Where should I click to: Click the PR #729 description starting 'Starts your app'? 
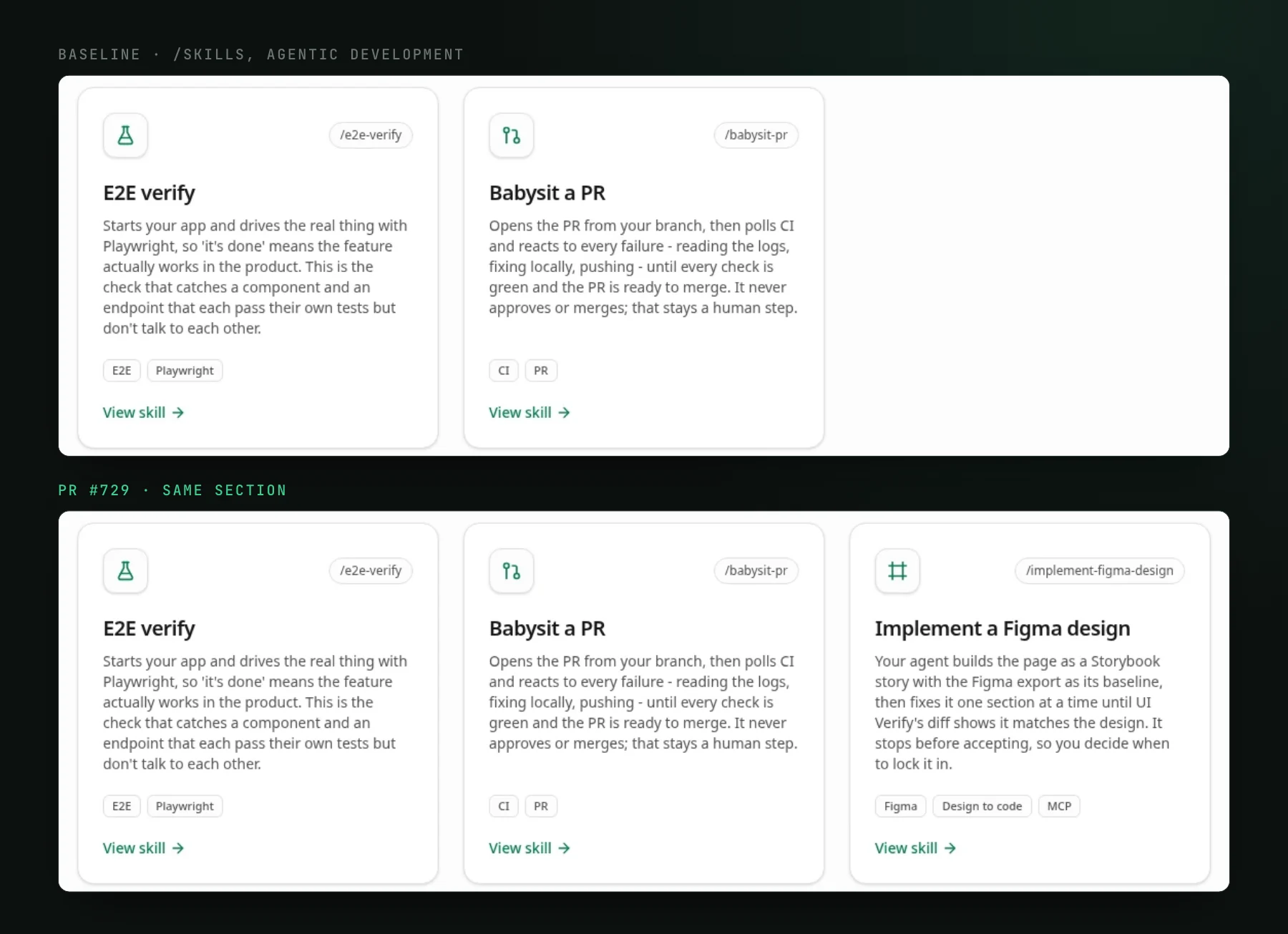pyautogui.click(x=255, y=713)
